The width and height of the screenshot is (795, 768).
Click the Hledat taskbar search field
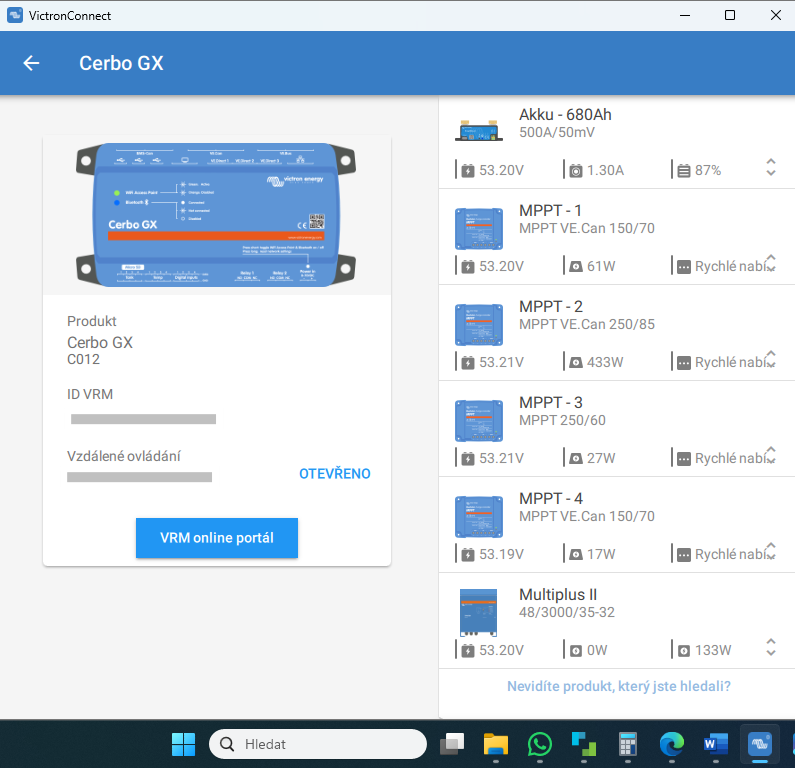[x=318, y=744]
